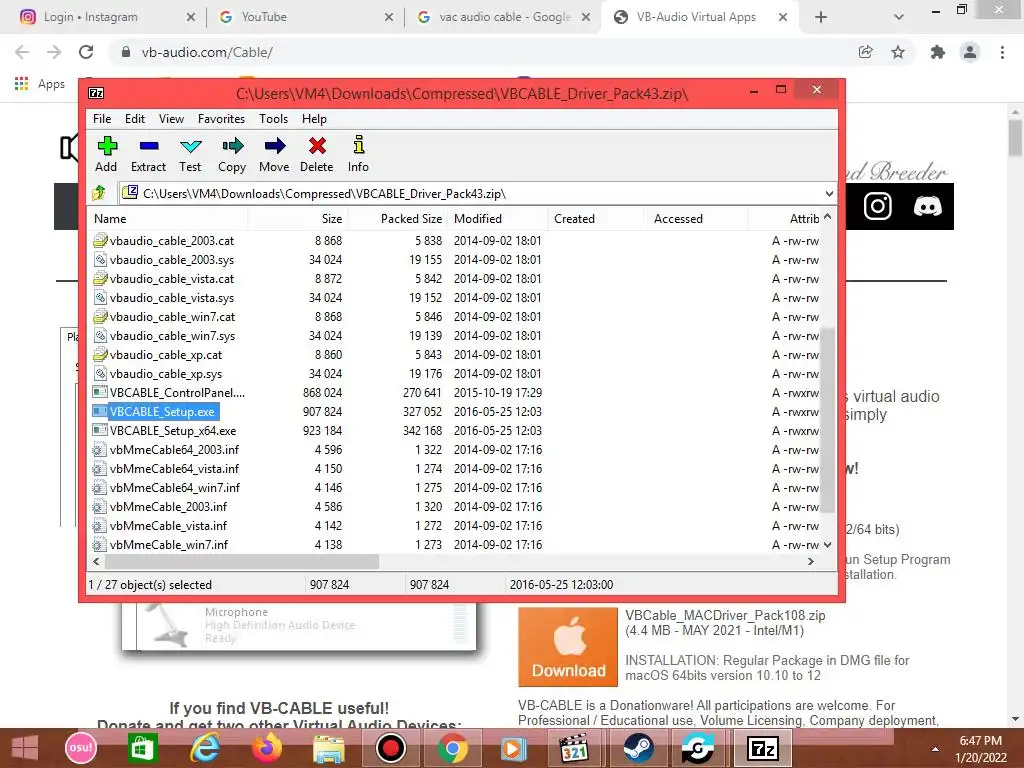Select vbaudio_cable_2003.cat file
This screenshot has height=768, width=1024.
pyautogui.click(x=172, y=241)
